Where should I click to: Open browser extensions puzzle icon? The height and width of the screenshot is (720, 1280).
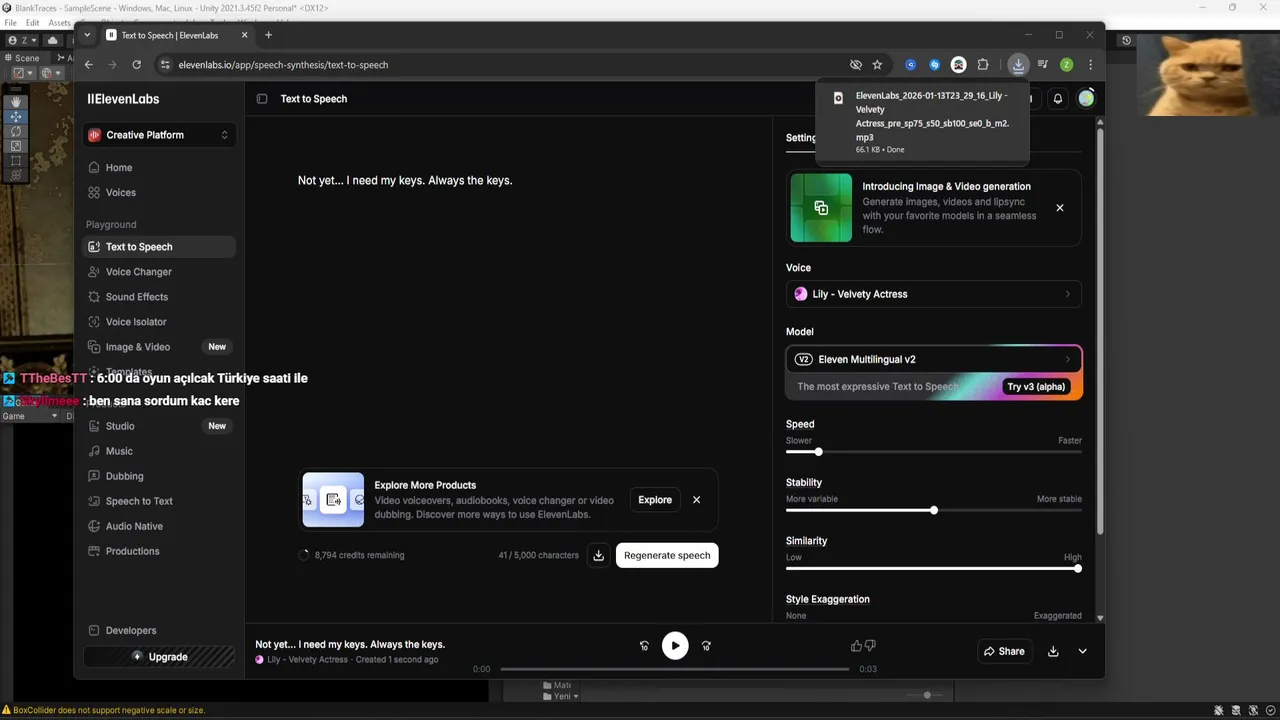tap(983, 65)
